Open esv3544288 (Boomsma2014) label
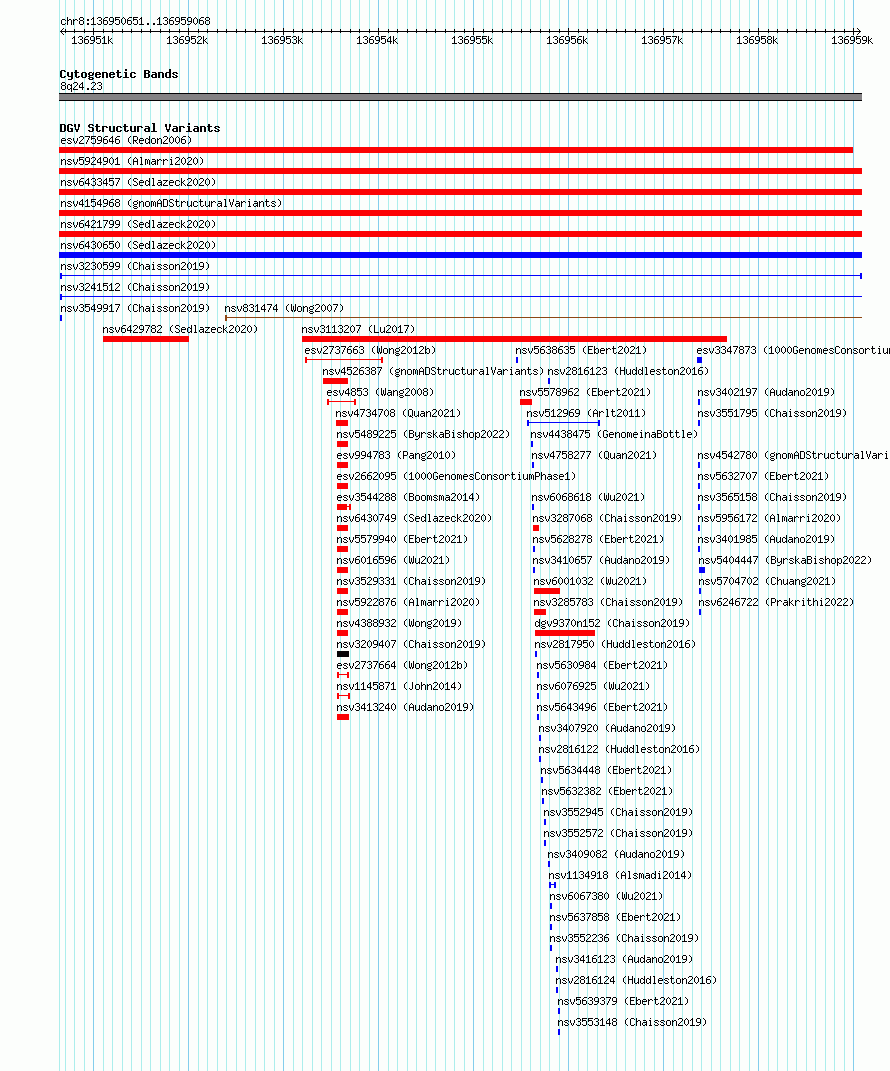The image size is (890, 1071). 408,497
